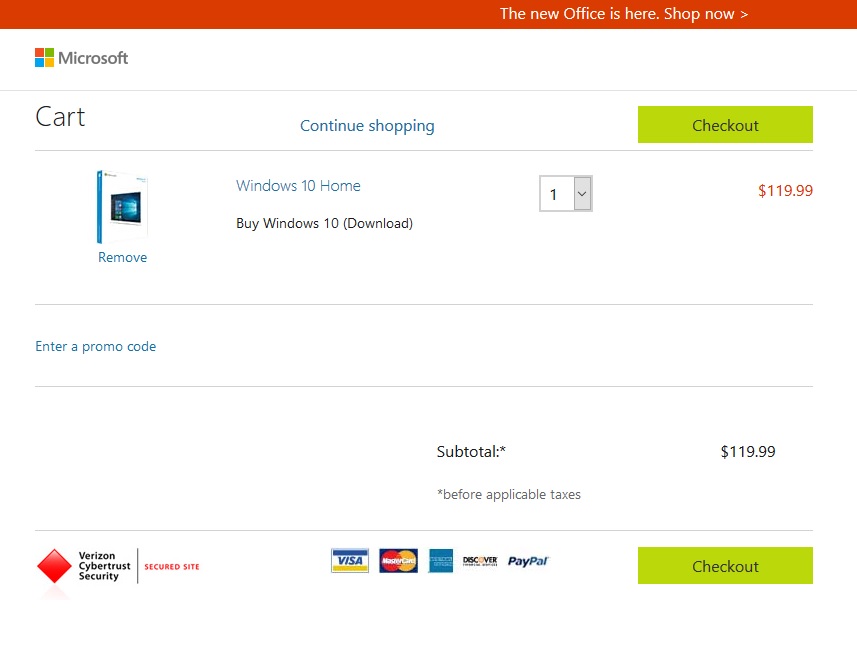Click the SECURED SITE label

point(172,567)
